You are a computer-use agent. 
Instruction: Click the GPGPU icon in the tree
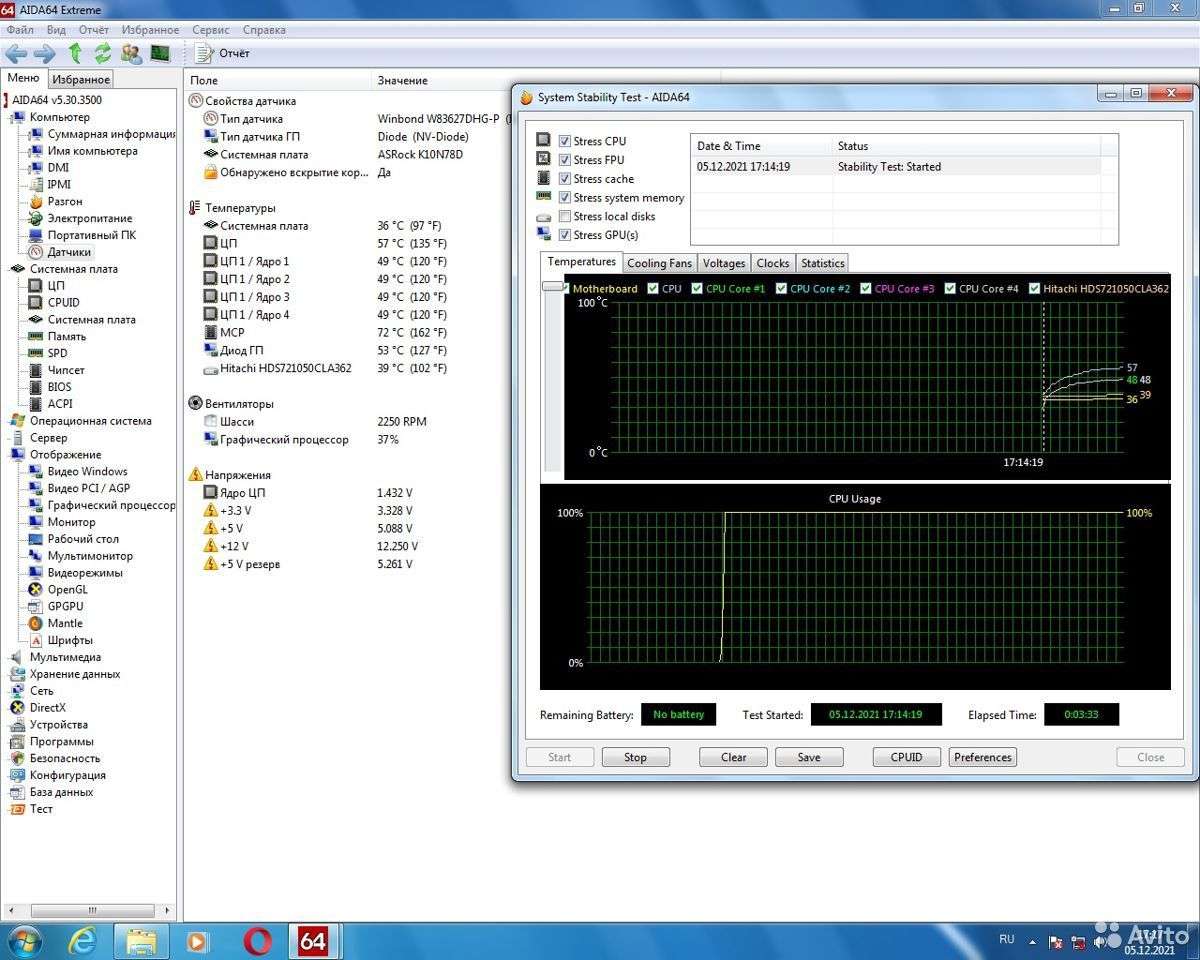coord(36,606)
